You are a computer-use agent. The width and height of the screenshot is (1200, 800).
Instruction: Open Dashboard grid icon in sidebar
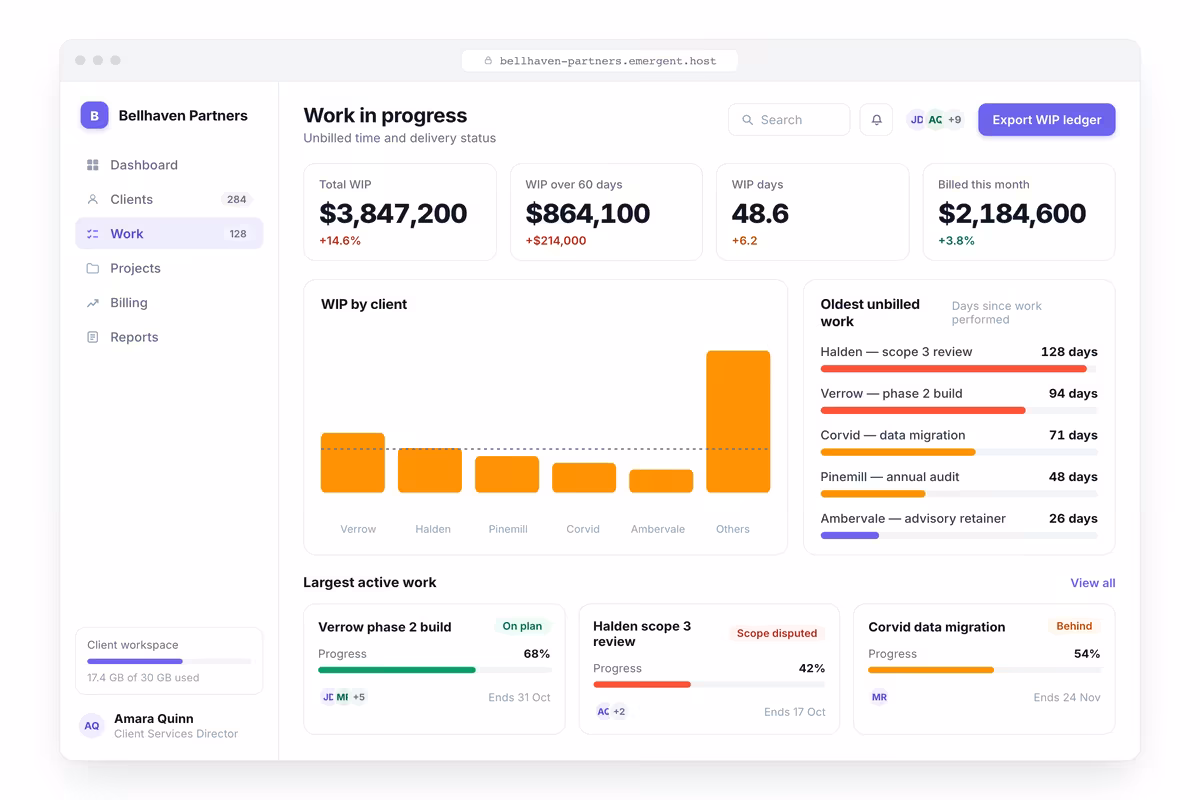(93, 165)
